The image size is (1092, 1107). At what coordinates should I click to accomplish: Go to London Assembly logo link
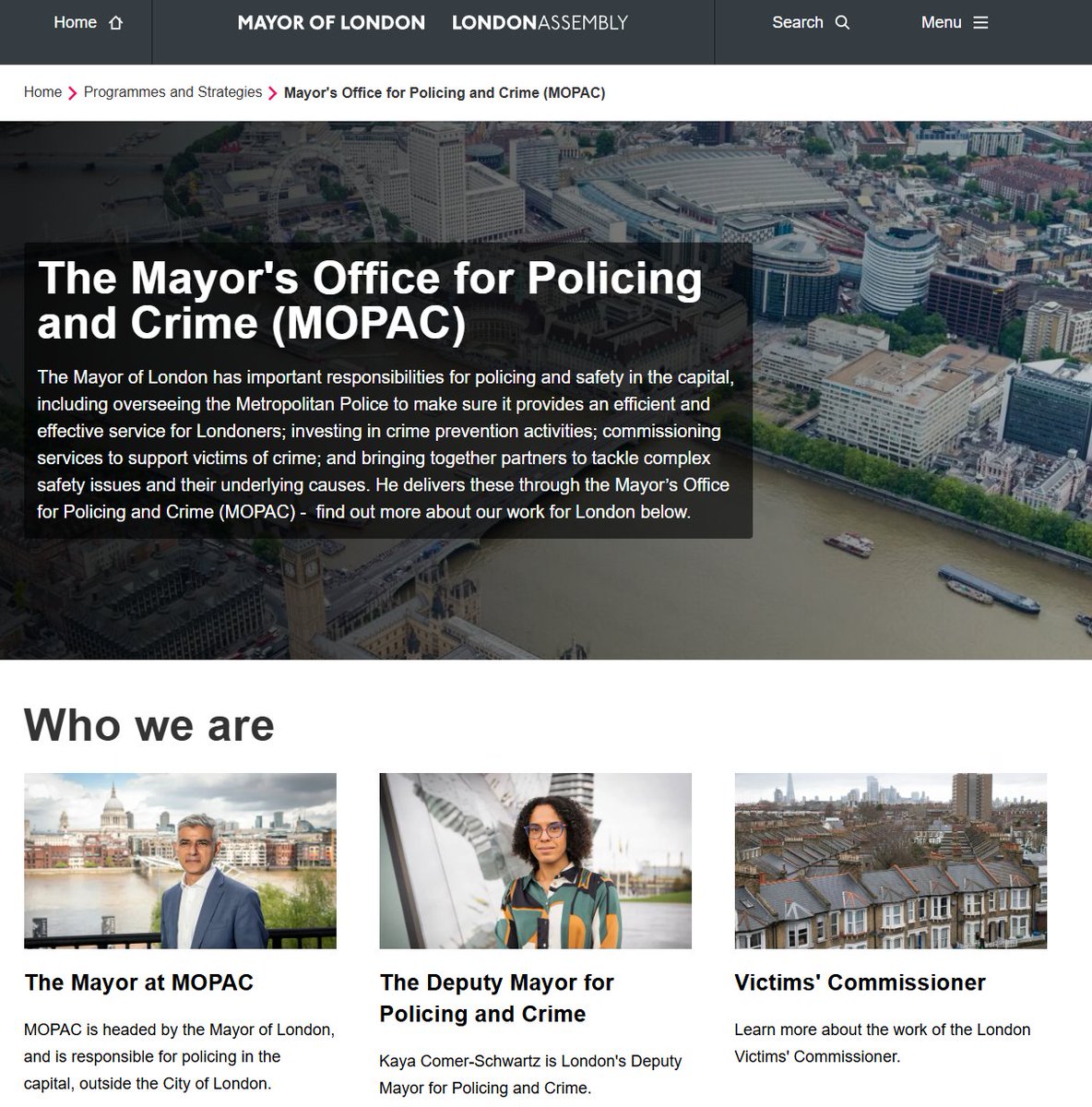coord(540,22)
